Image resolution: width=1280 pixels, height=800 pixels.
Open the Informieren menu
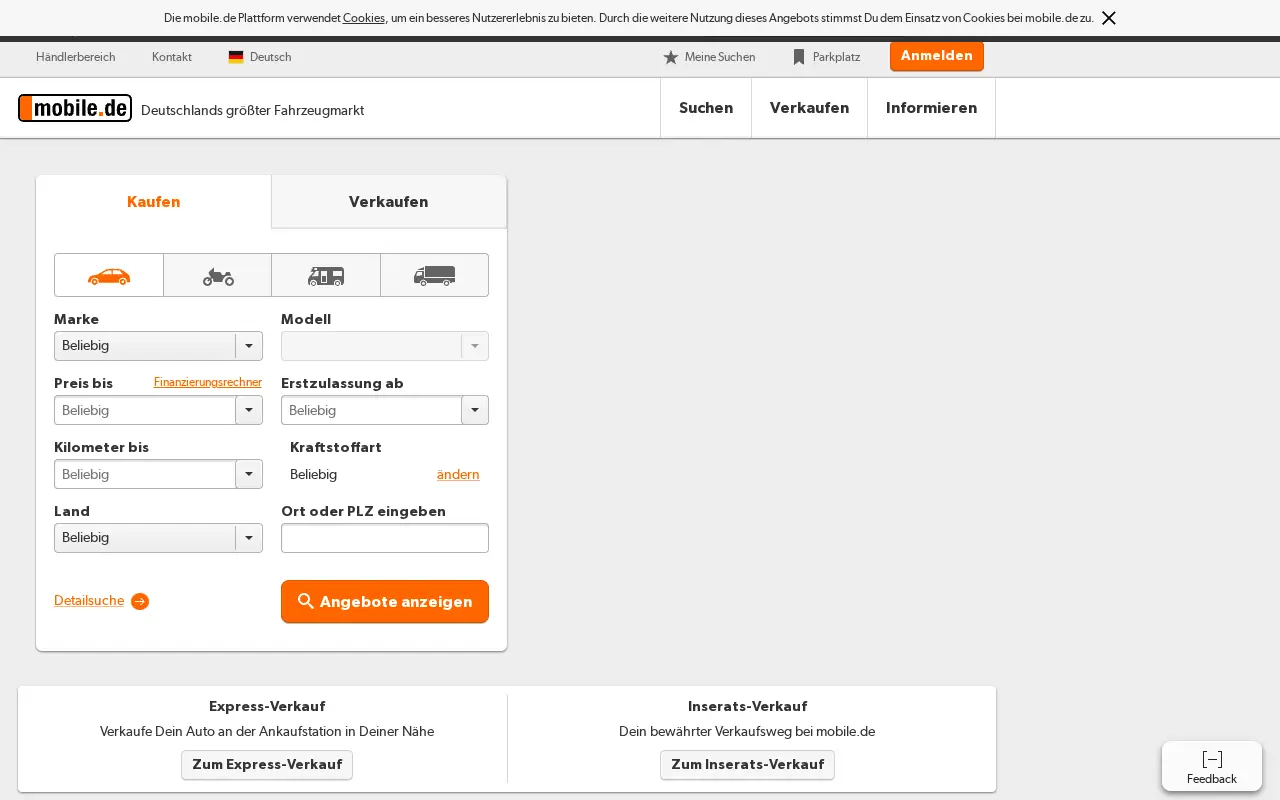(931, 108)
